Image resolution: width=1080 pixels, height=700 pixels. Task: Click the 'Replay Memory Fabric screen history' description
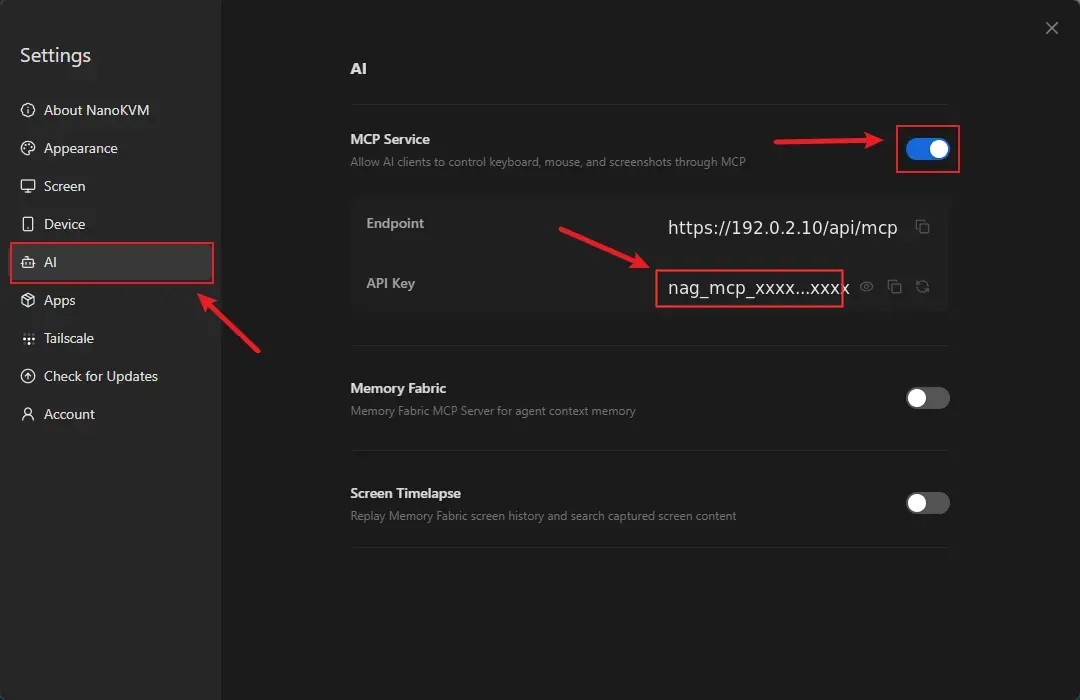click(543, 516)
